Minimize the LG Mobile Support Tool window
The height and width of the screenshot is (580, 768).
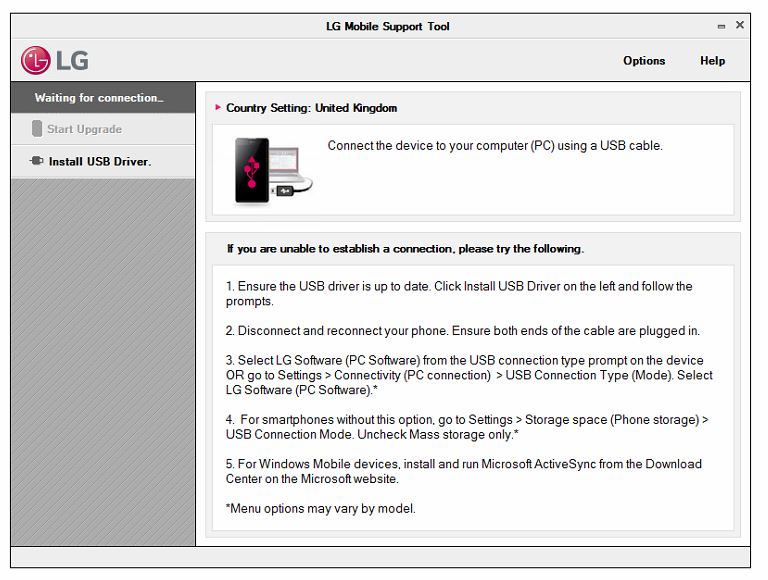pyautogui.click(x=721, y=27)
